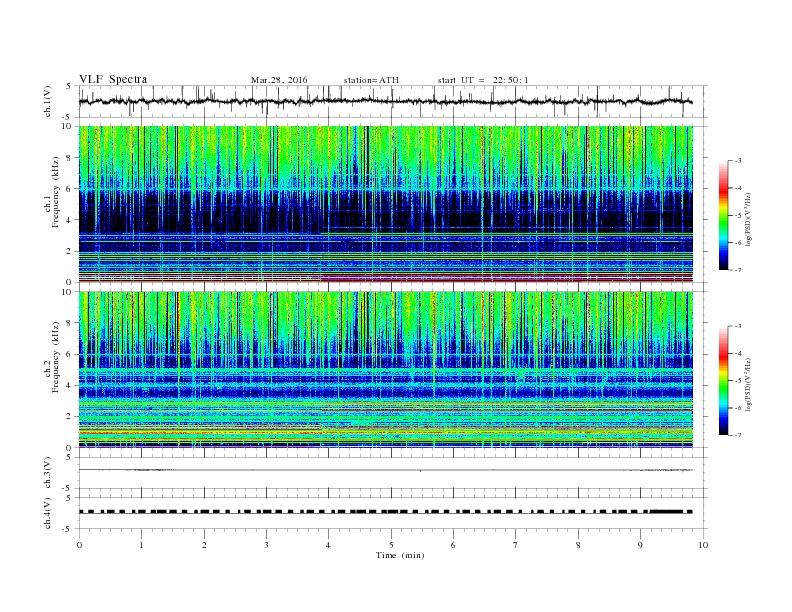Click the '8' tick on the time axis
This screenshot has width=792, height=612.
coord(578,545)
